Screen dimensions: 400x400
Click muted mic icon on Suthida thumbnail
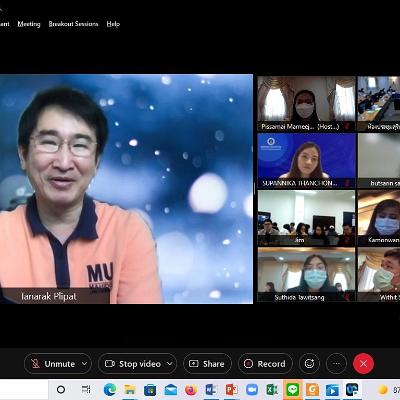tap(347, 297)
